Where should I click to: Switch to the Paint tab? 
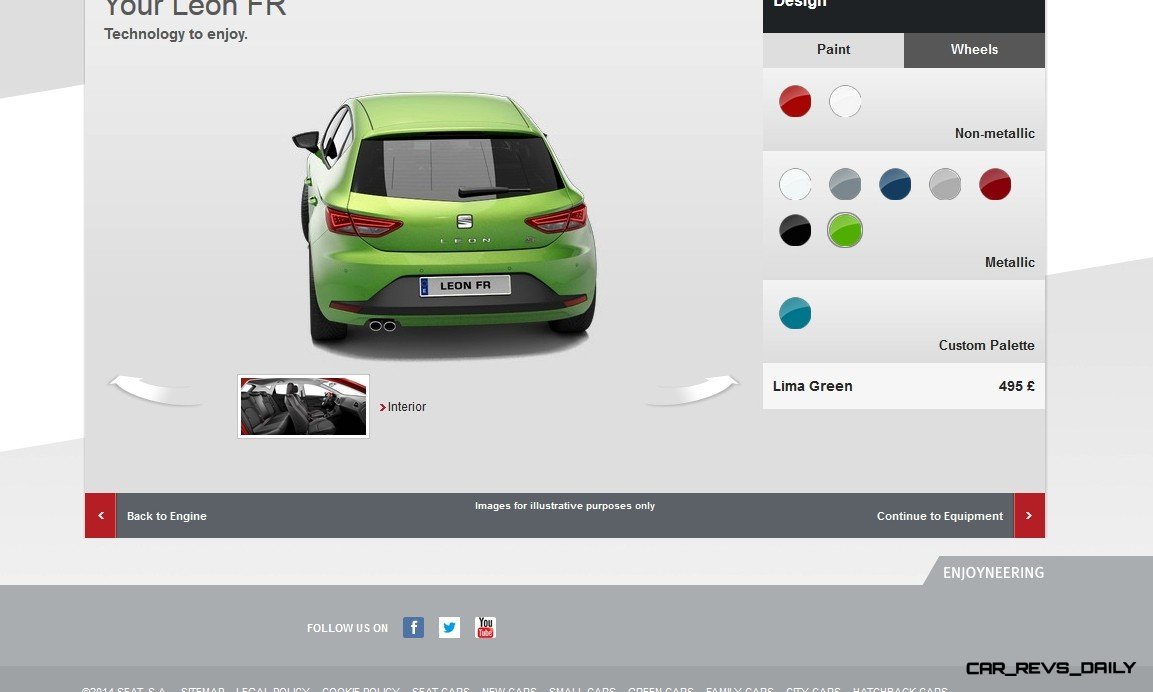point(833,50)
